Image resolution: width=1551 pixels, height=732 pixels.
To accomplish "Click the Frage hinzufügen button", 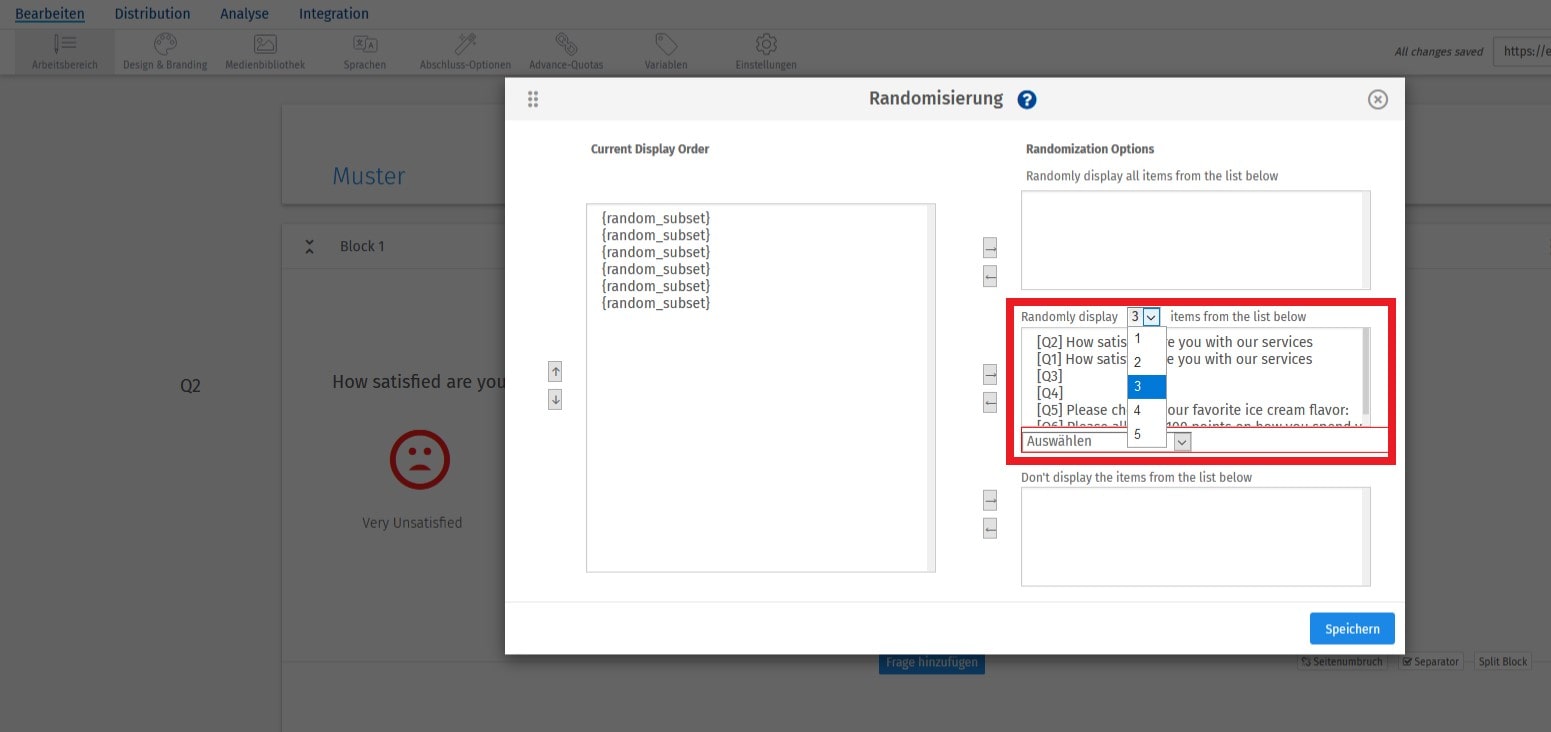I will [x=931, y=661].
